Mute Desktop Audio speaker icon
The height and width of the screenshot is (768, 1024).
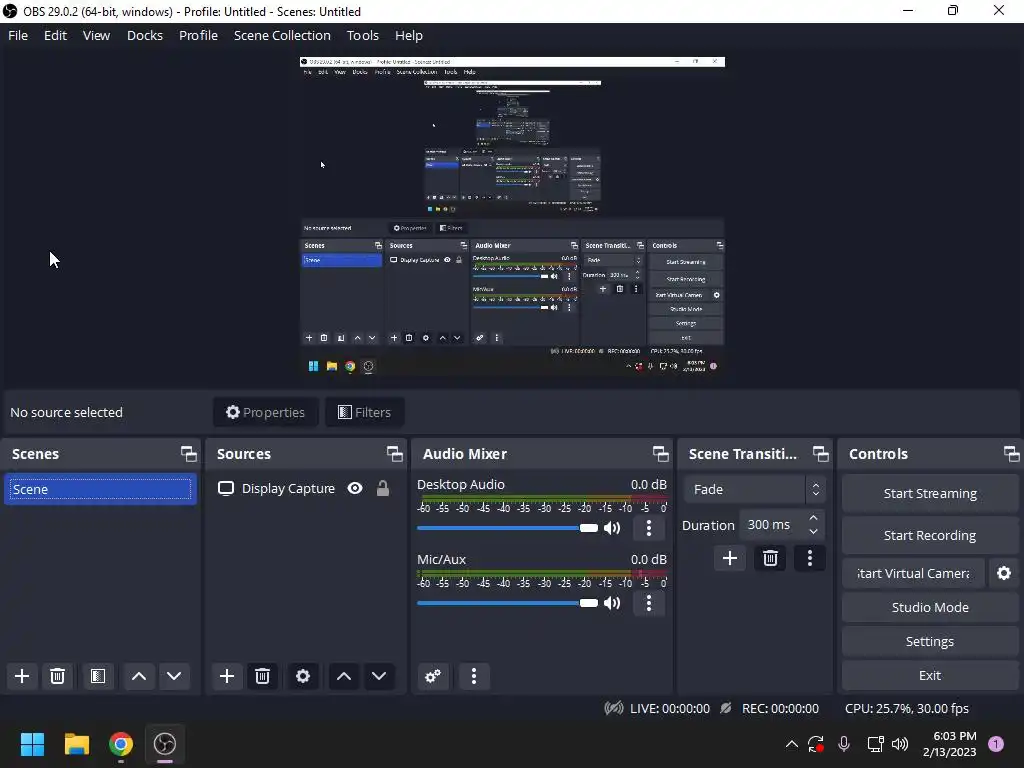[612, 528]
